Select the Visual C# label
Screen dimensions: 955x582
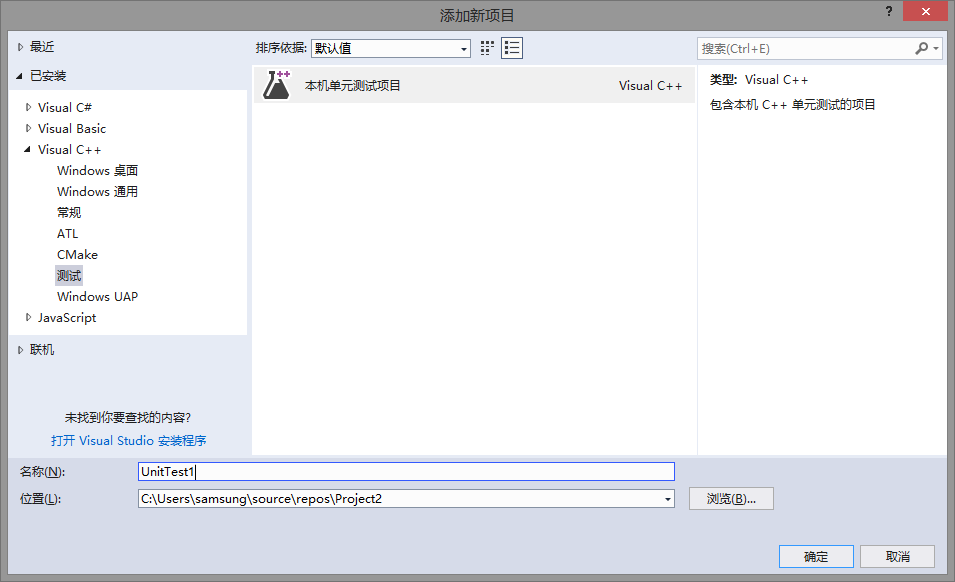[65, 107]
